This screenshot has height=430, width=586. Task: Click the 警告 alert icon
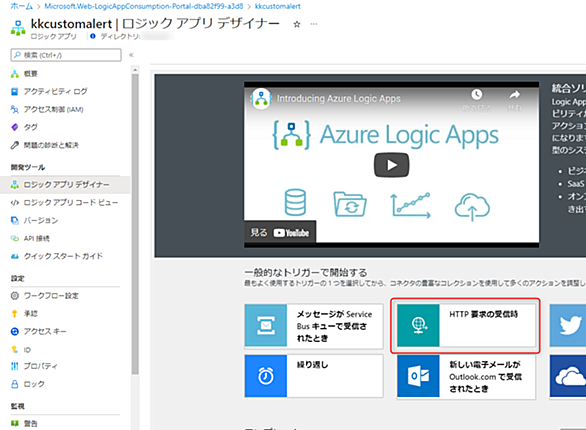15,423
